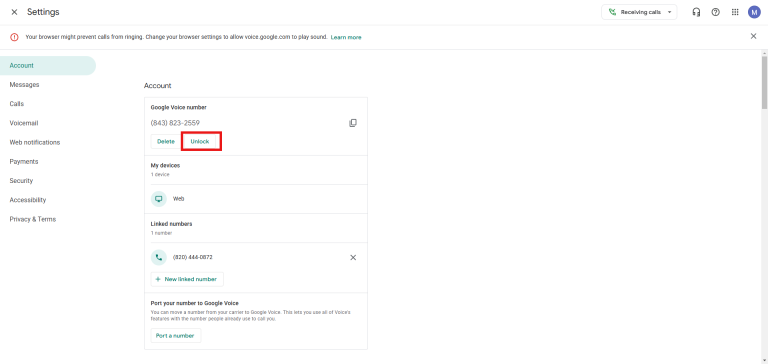Image resolution: width=768 pixels, height=364 pixels.
Task: Click the Linked numbers heading
Action: [x=171, y=224]
